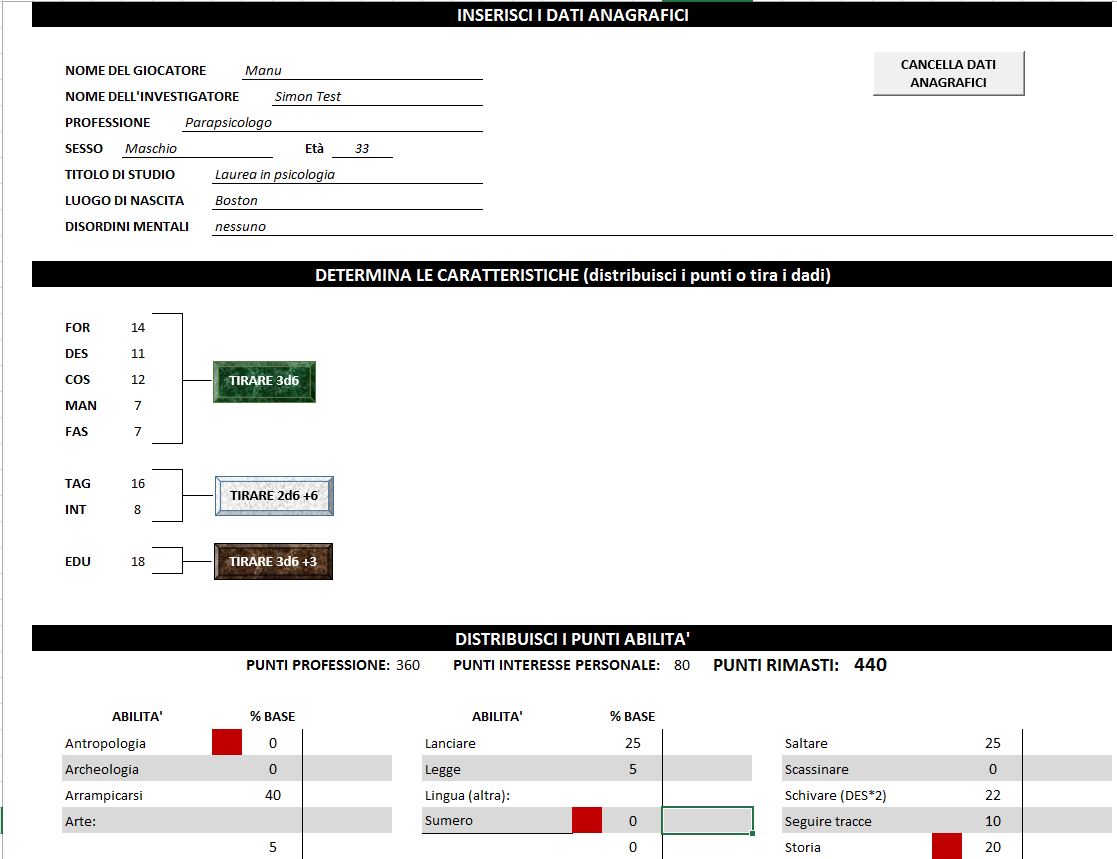Click the FOR value cell showing 14
Image resolution: width=1117 pixels, height=859 pixels.
(x=138, y=328)
